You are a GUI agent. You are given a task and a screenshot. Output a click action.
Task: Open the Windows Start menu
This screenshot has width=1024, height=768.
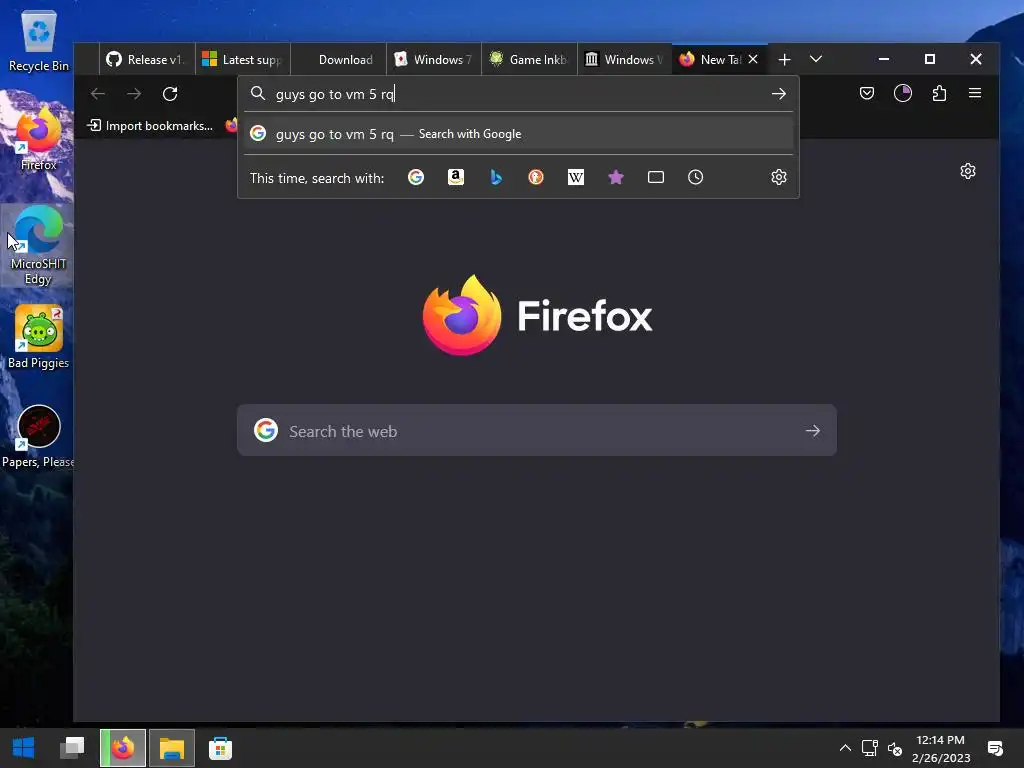(x=24, y=748)
